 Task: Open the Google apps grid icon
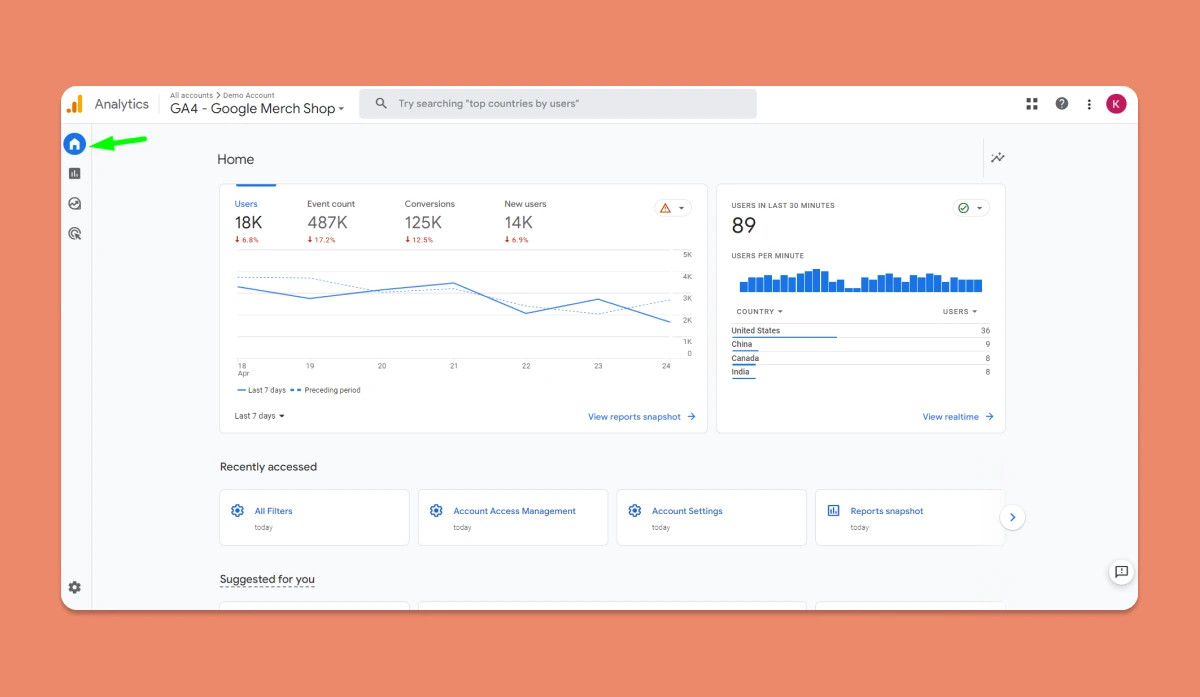pos(1032,104)
